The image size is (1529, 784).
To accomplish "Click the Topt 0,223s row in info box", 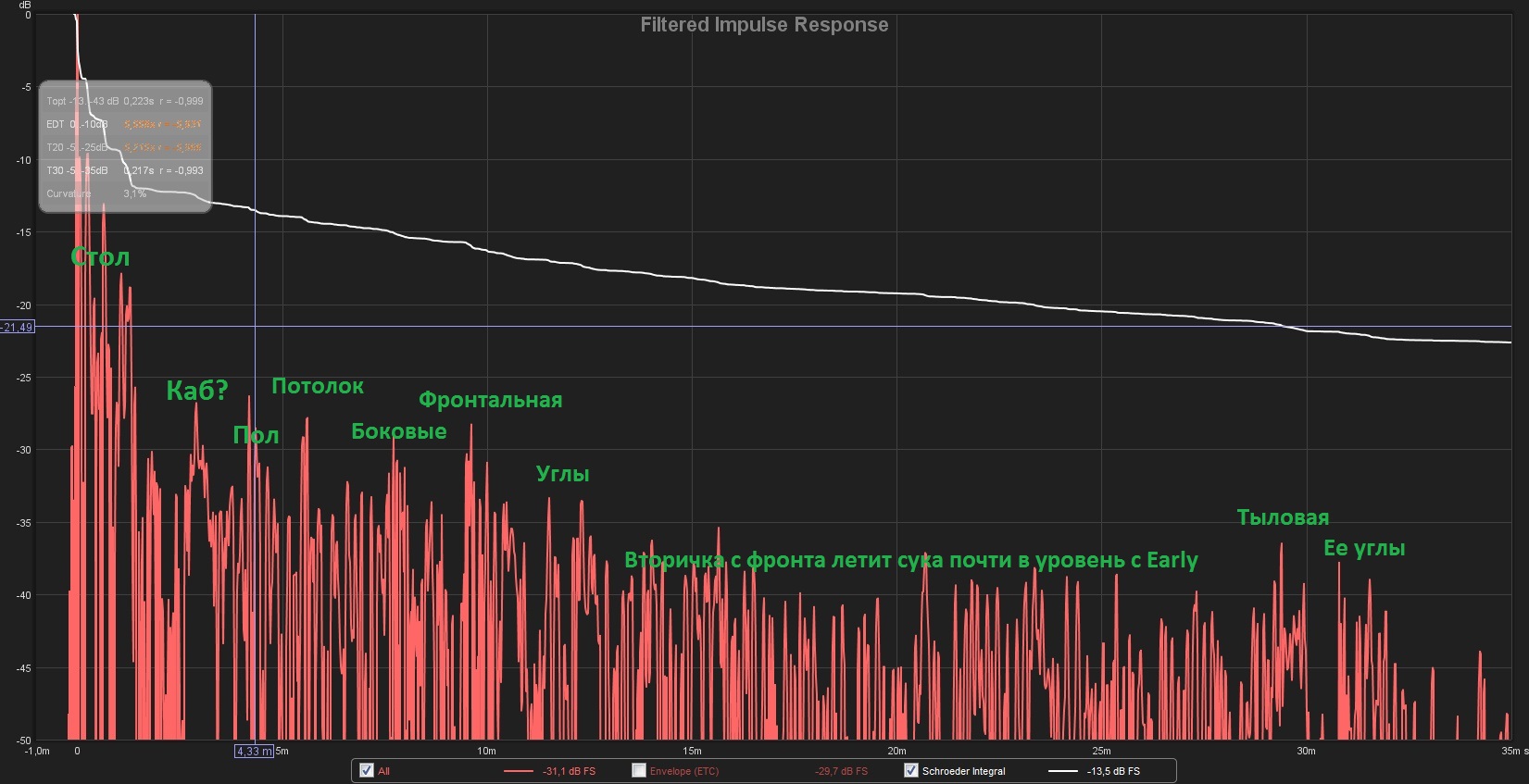I will [x=125, y=101].
